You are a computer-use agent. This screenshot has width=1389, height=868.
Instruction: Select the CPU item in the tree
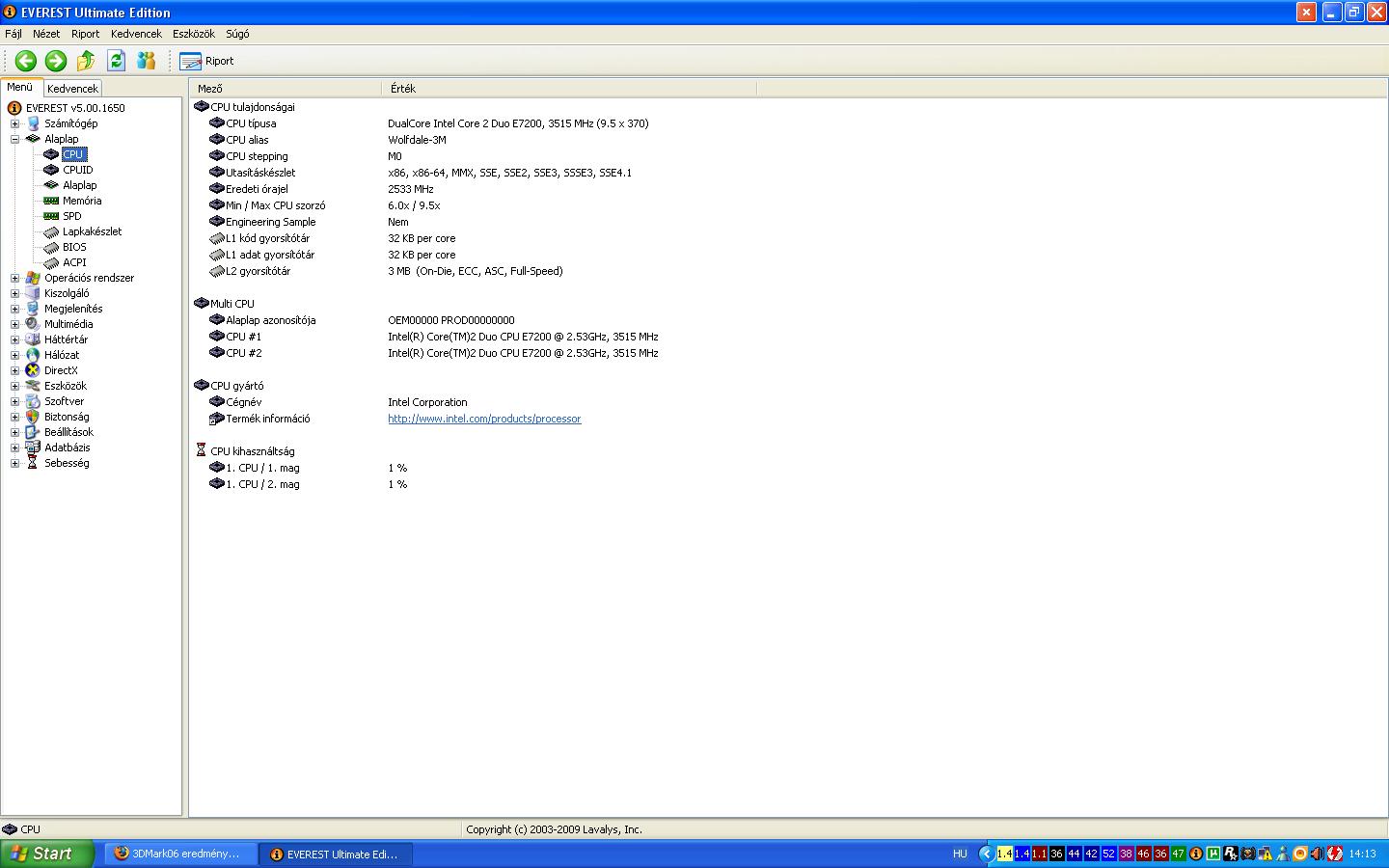73,154
